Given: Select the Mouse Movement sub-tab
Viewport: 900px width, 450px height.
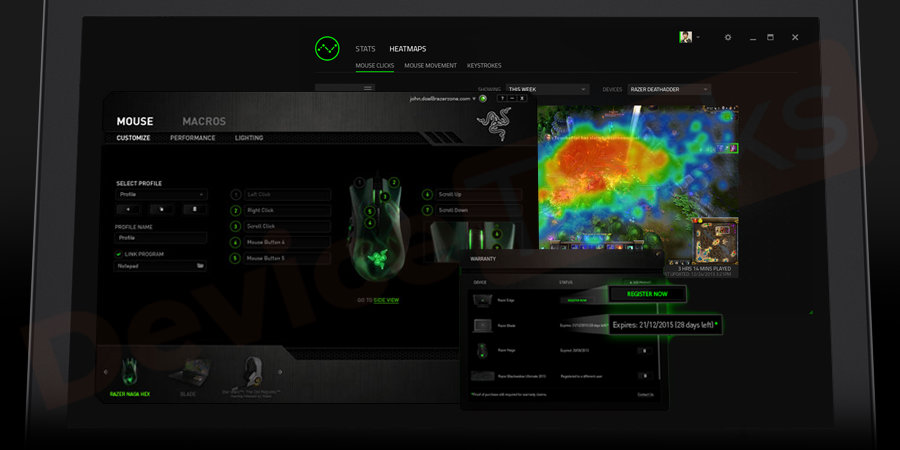Looking at the screenshot, I should coord(430,65).
